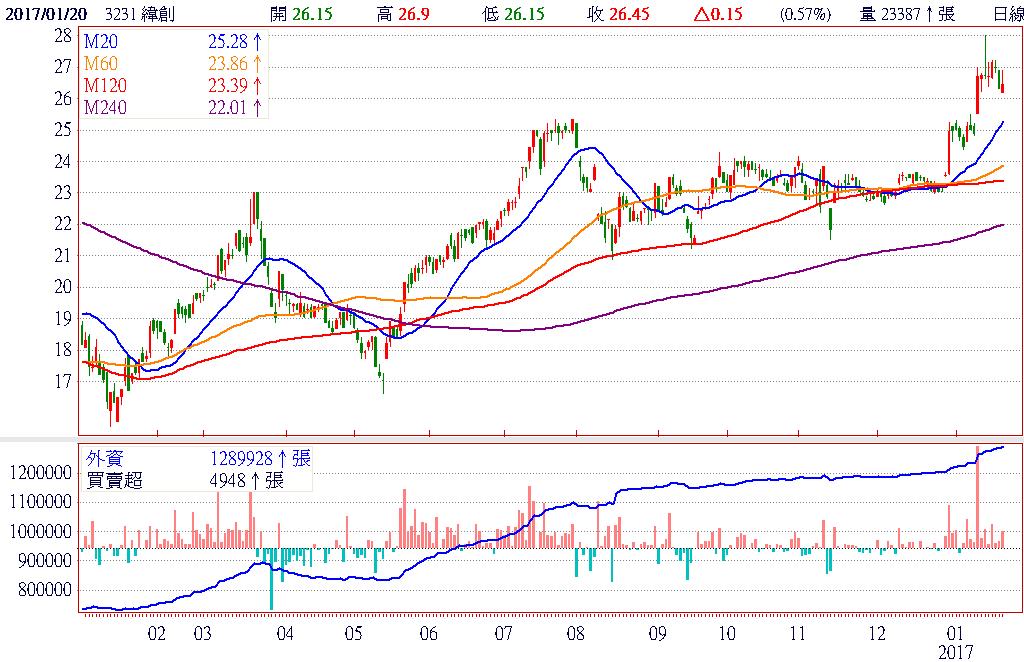Select the M60 moving average legend

click(101, 63)
